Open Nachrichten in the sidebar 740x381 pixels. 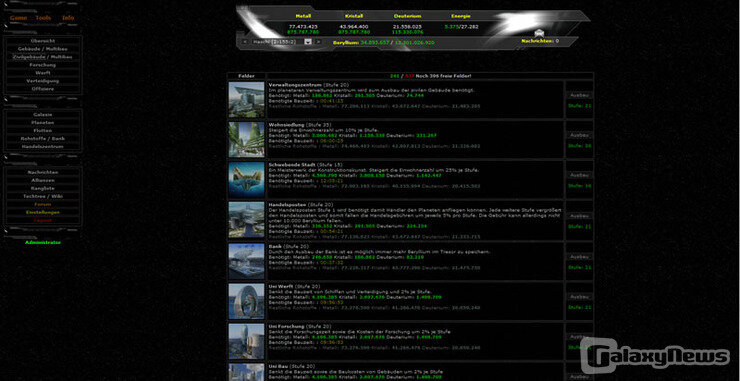42,172
